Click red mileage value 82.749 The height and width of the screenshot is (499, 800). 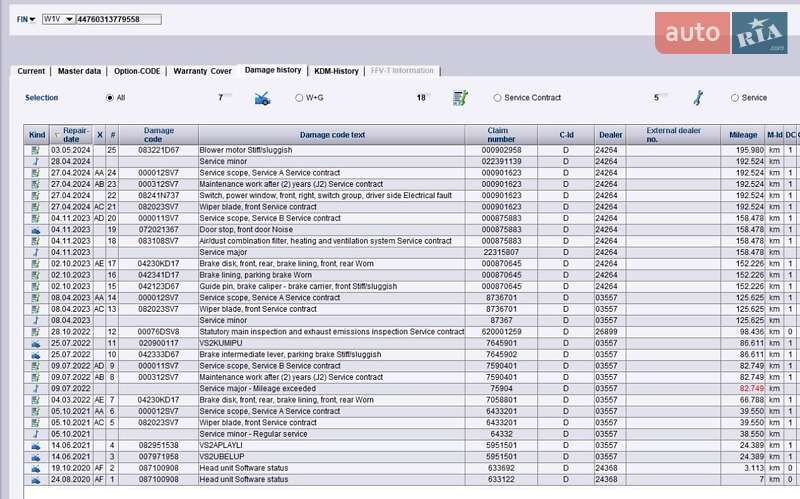[x=752, y=389]
